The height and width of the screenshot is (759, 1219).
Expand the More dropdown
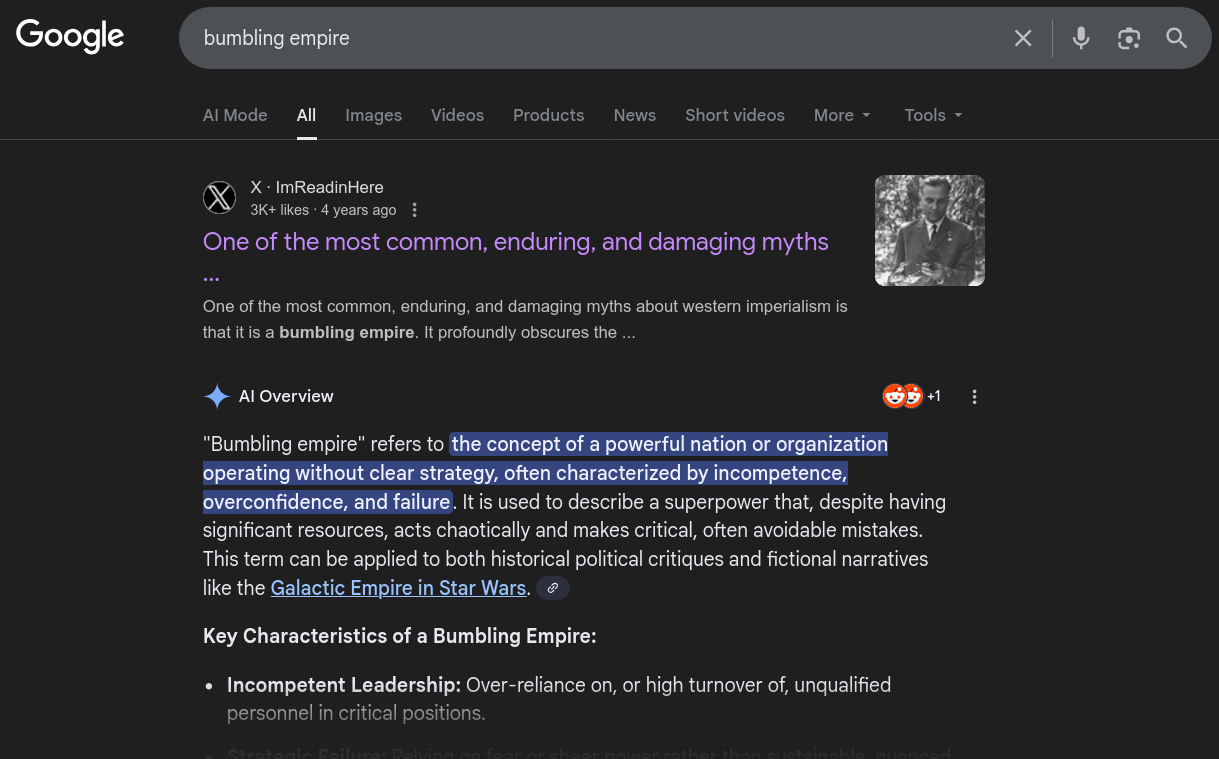pos(842,115)
